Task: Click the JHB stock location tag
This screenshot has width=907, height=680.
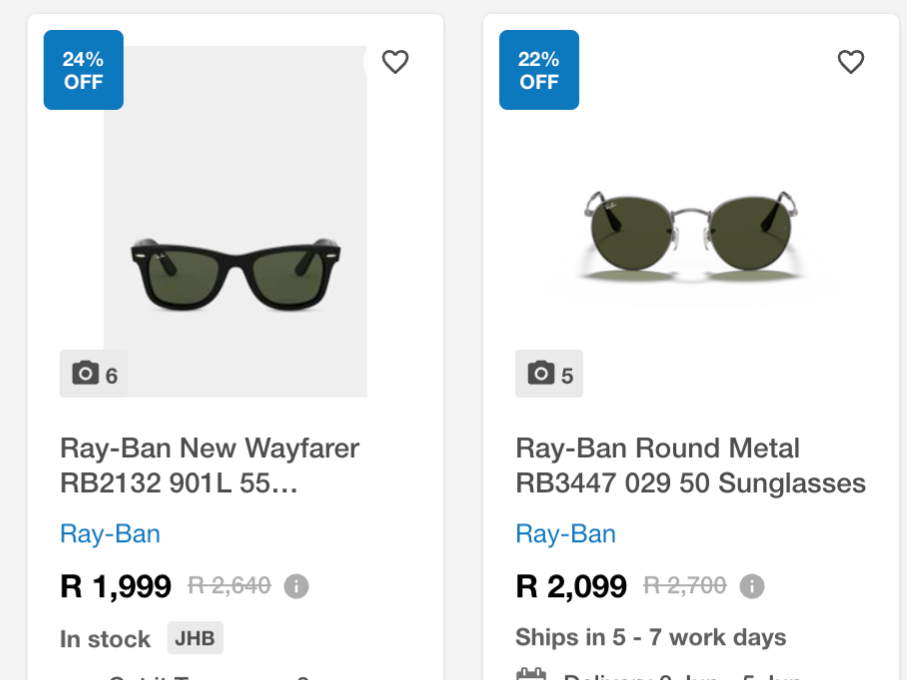Action: click(x=196, y=638)
